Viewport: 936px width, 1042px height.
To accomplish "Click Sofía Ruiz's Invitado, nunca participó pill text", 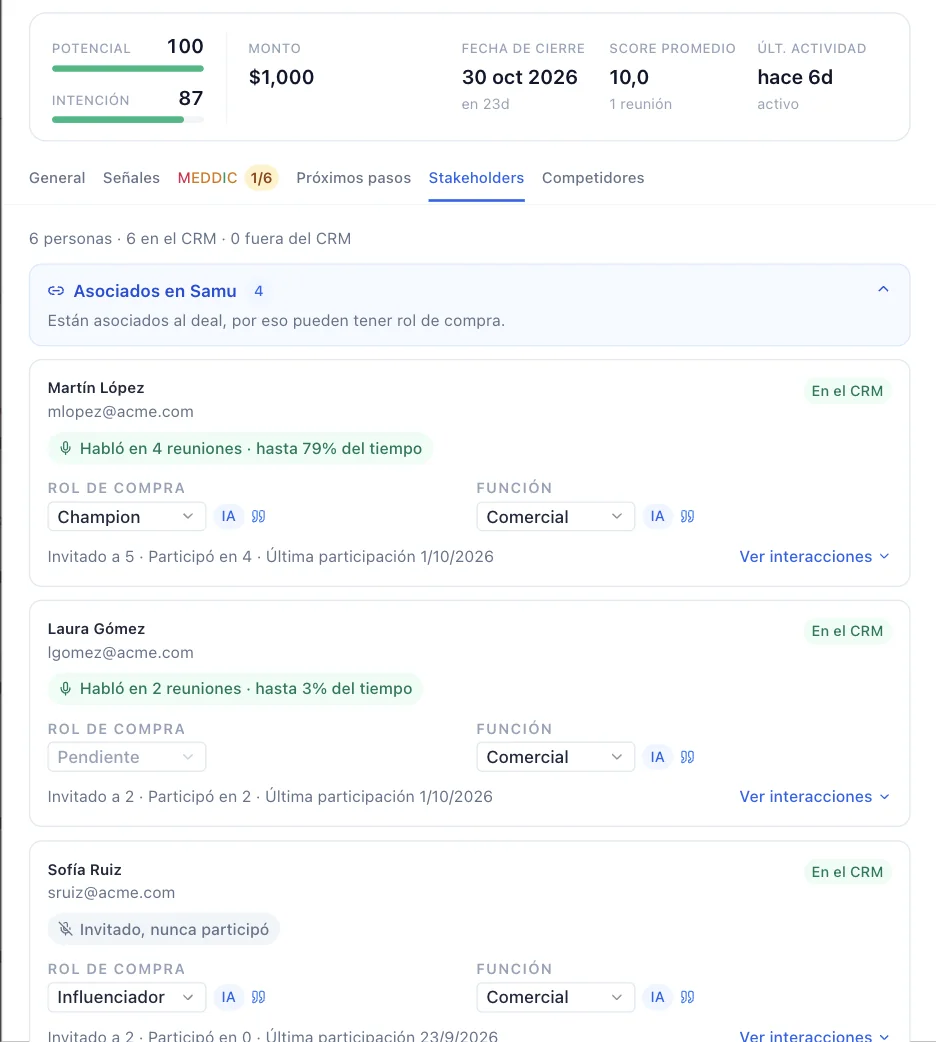I will point(174,929).
